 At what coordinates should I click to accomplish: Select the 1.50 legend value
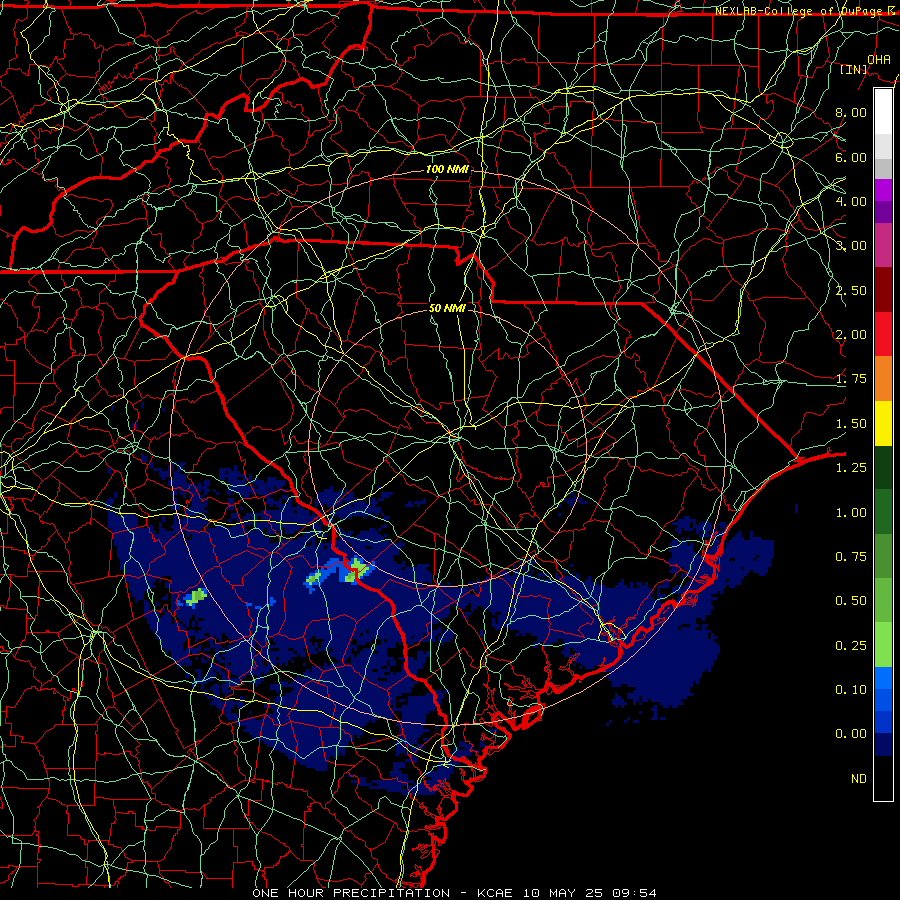tap(851, 424)
